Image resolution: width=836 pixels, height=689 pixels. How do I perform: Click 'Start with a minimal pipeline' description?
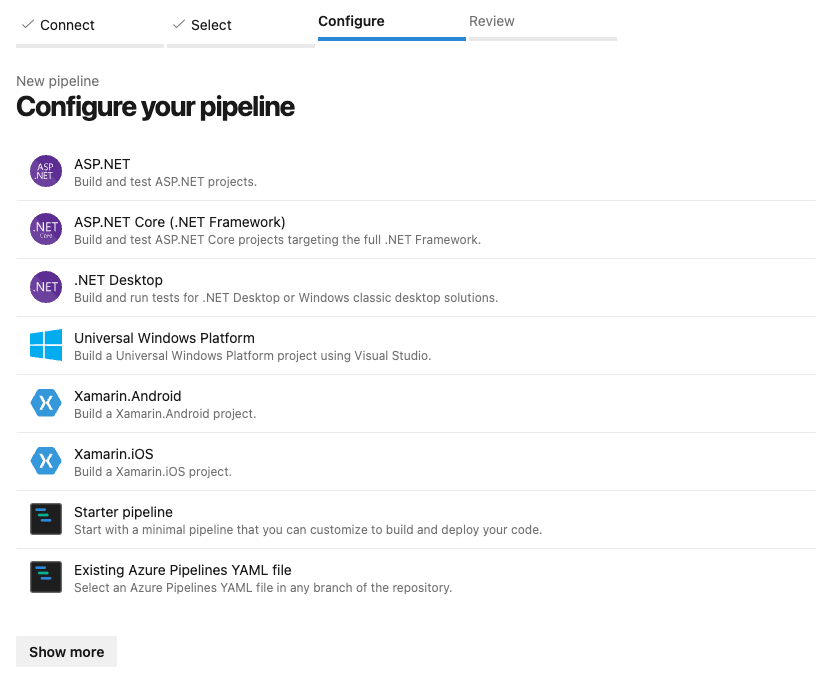click(308, 530)
